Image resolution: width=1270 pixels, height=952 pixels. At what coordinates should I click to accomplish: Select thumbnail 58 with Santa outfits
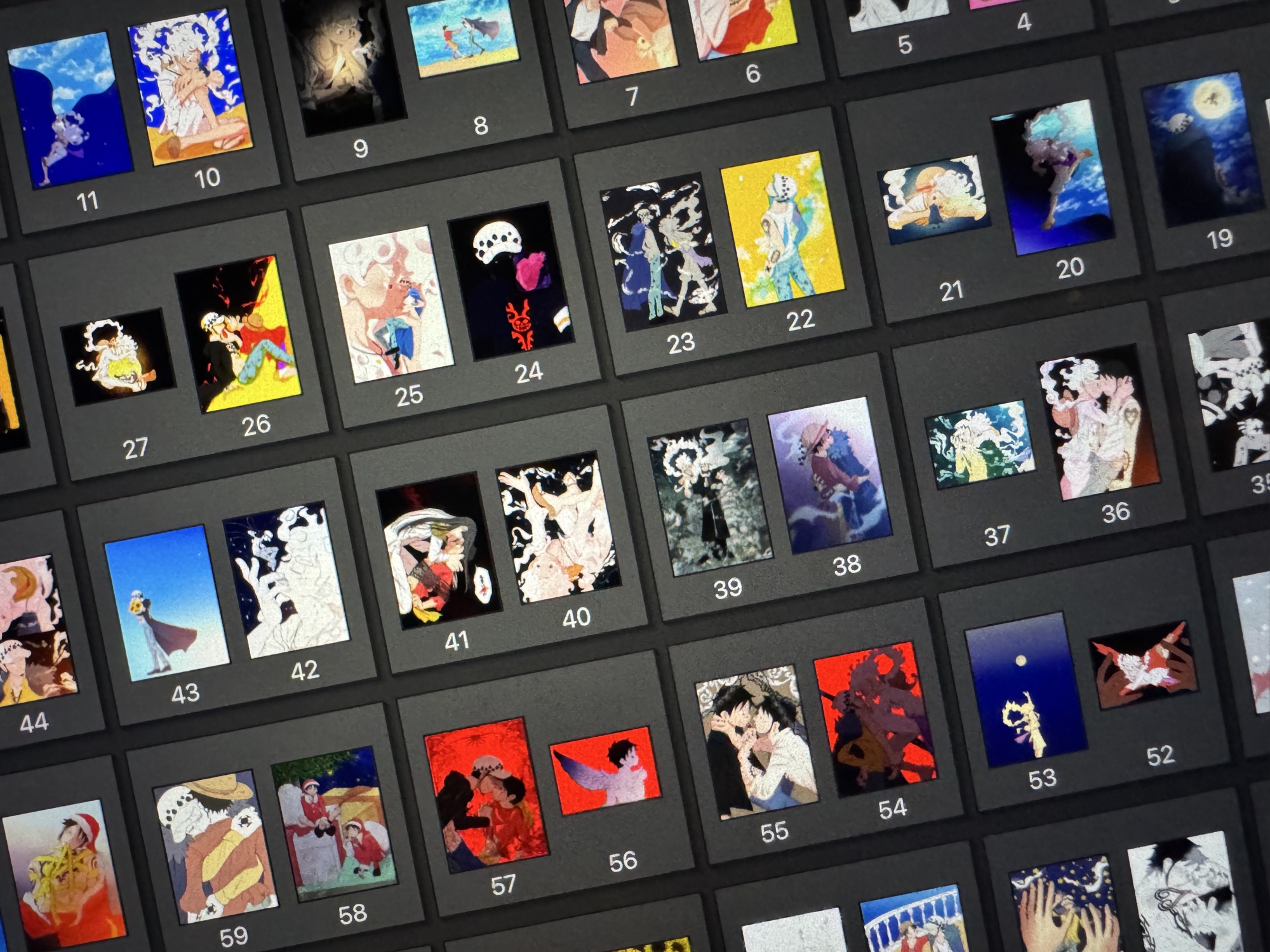click(x=334, y=824)
